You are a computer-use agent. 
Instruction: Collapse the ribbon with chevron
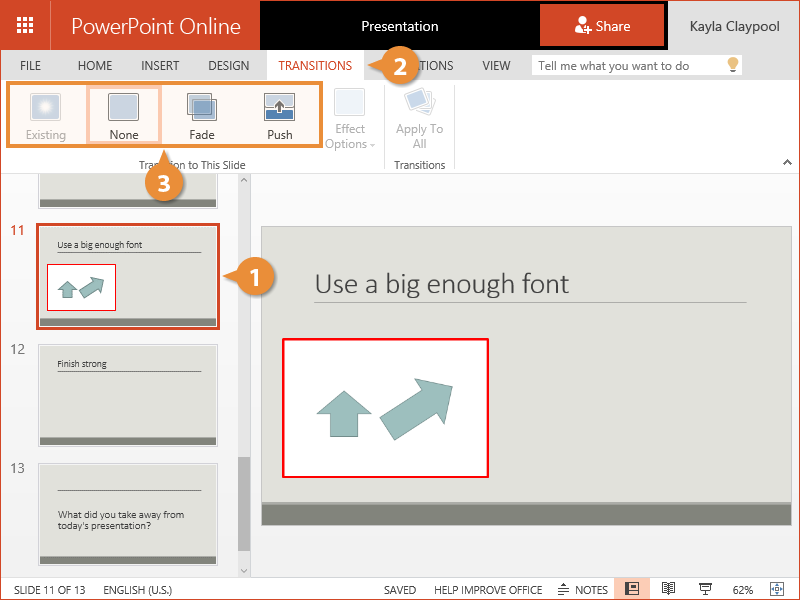pos(786,163)
